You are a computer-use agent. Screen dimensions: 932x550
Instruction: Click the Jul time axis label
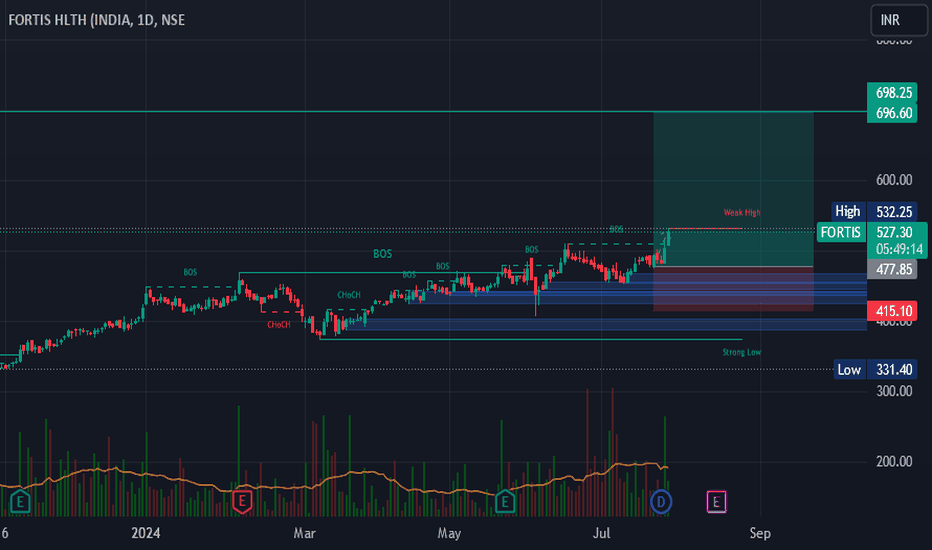(x=602, y=533)
